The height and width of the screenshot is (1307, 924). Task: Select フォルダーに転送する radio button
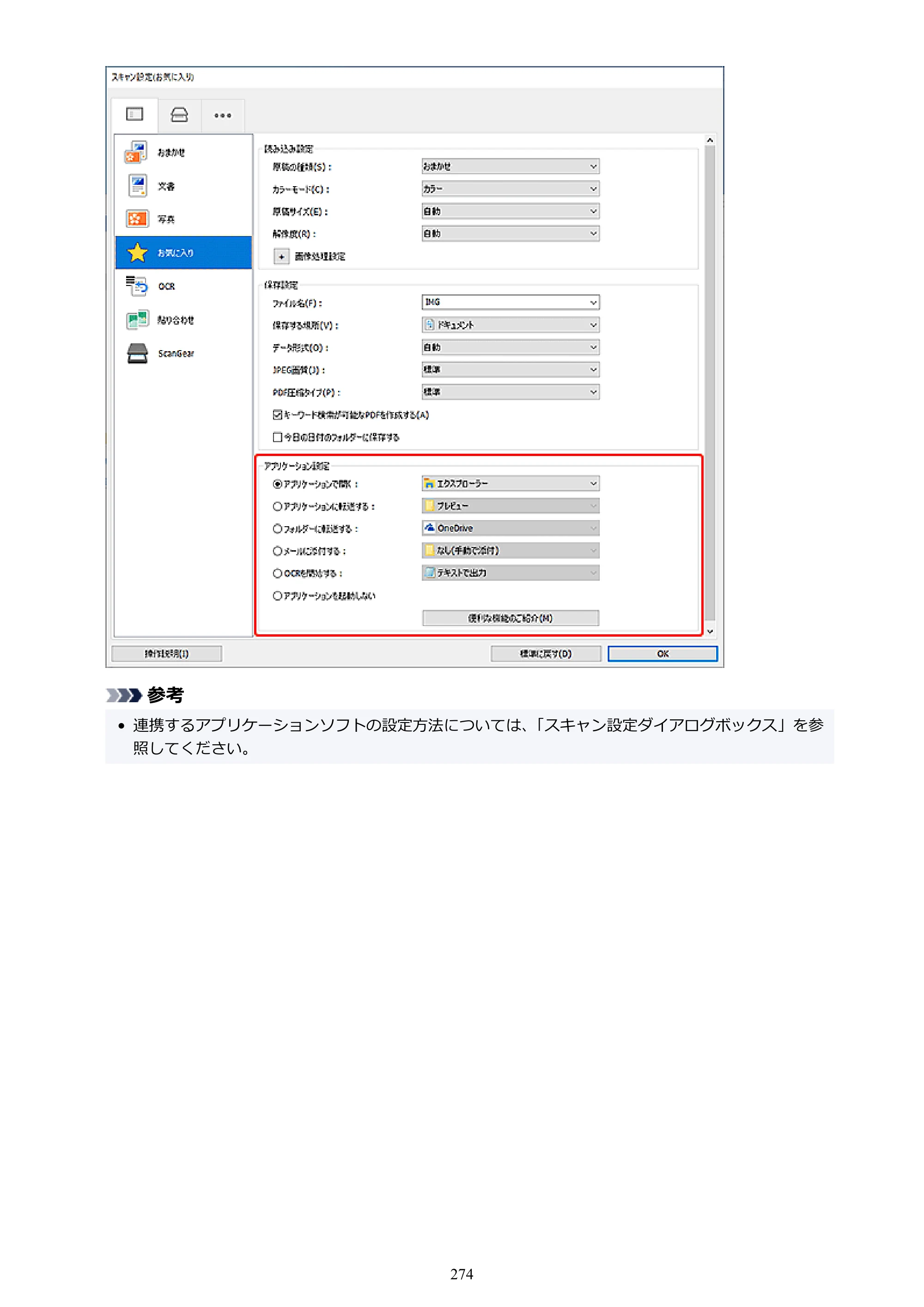[277, 529]
